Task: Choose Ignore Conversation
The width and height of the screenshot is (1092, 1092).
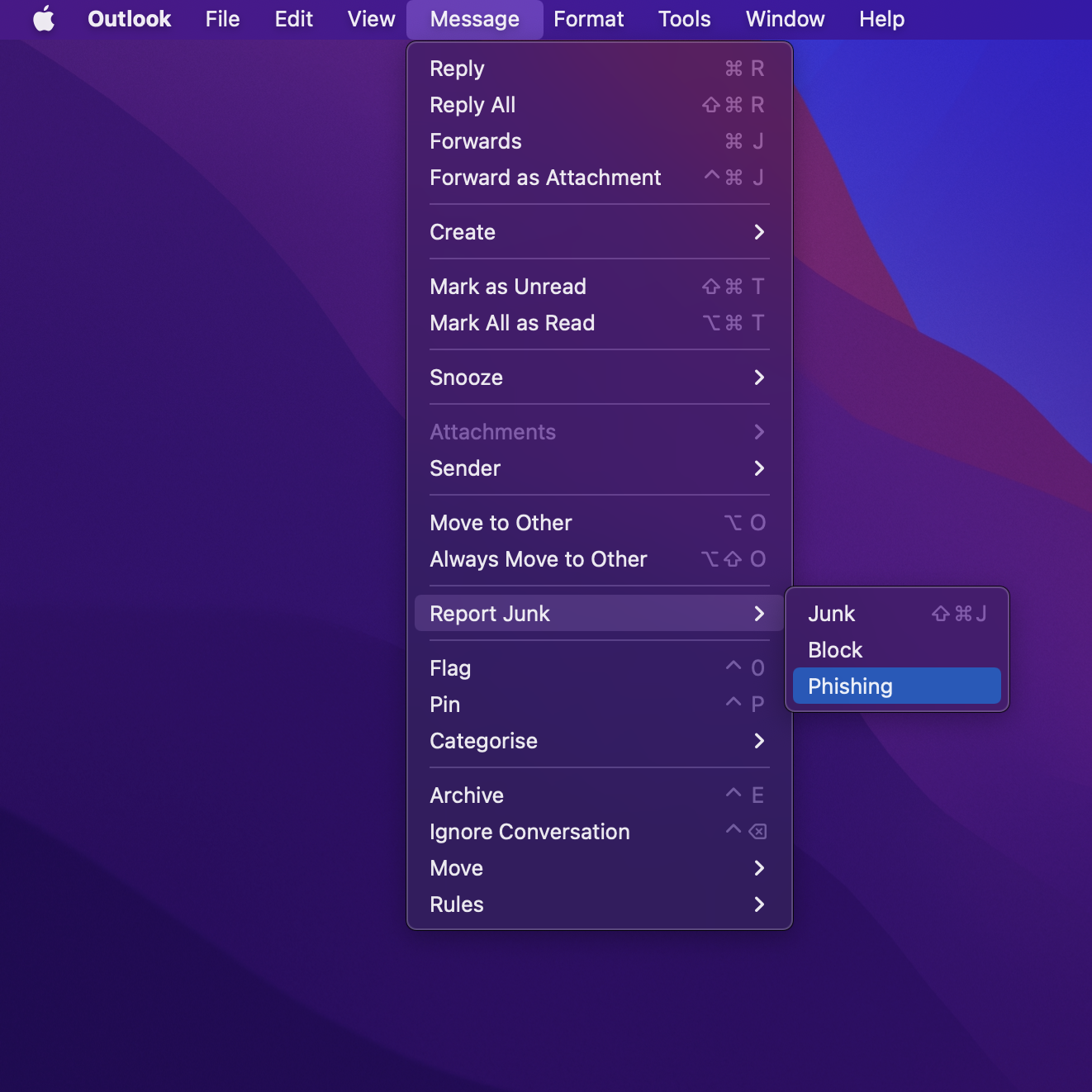Action: pyautogui.click(x=600, y=832)
